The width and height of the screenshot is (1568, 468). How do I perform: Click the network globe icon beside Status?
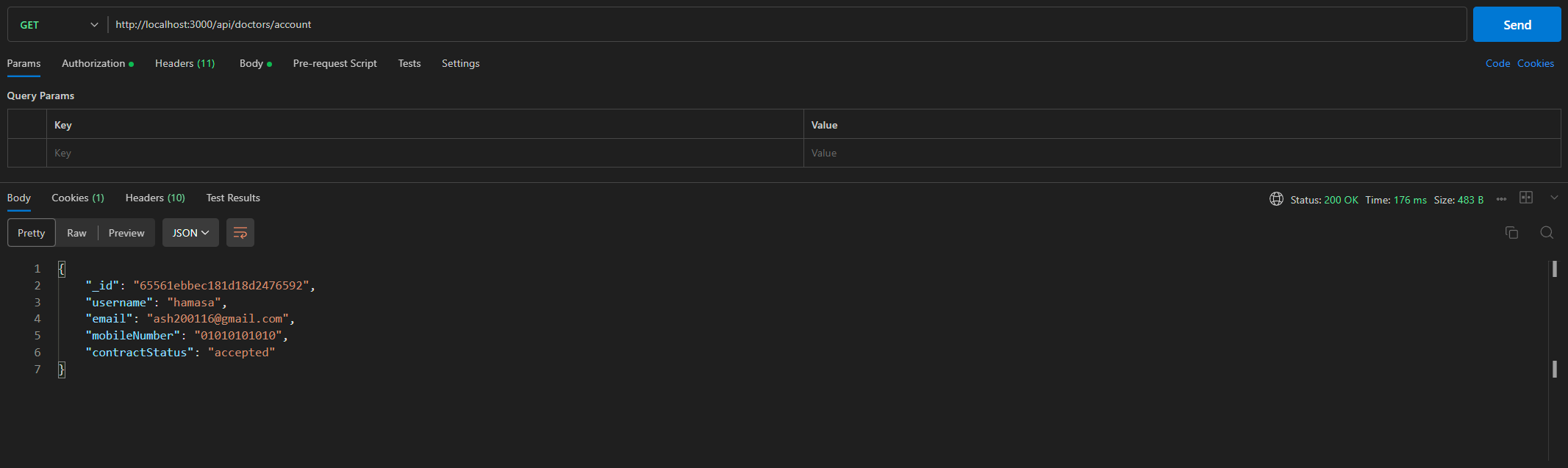point(1276,199)
